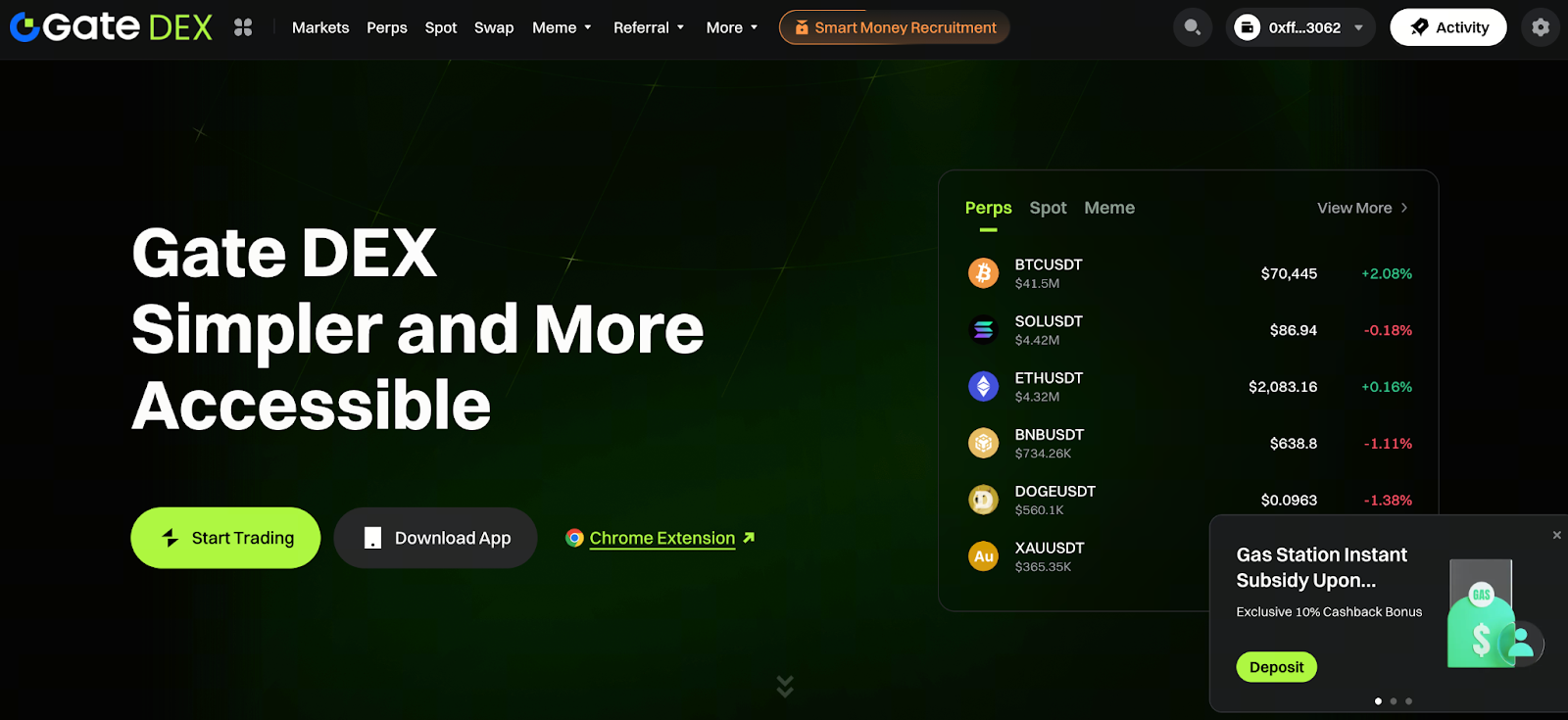1568x720 pixels.
Task: Click the $41.5M BTC volume
Action: (1037, 284)
